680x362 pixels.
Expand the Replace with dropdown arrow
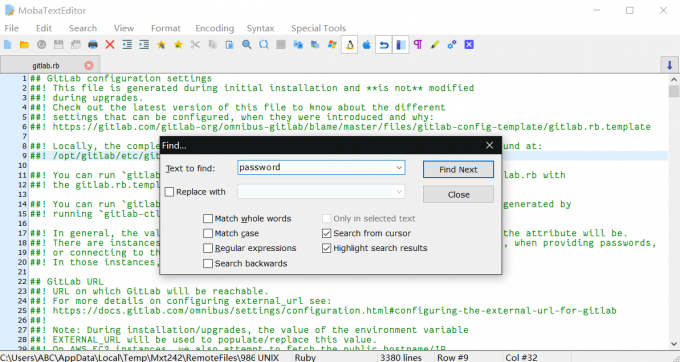click(399, 192)
